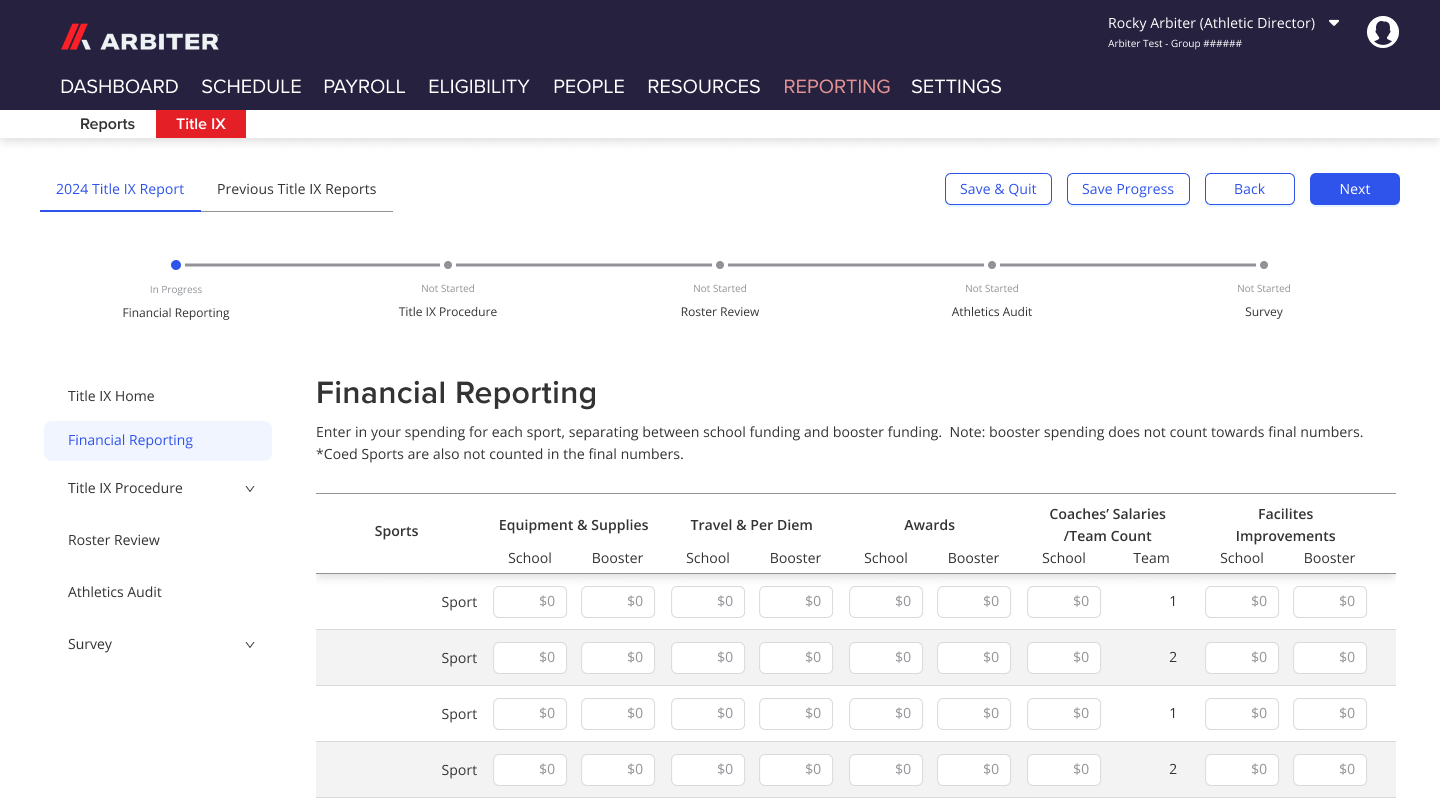Viewport: 1440px width, 810px height.
Task: Expand the Title IX Procedure sidebar section
Action: pos(250,489)
